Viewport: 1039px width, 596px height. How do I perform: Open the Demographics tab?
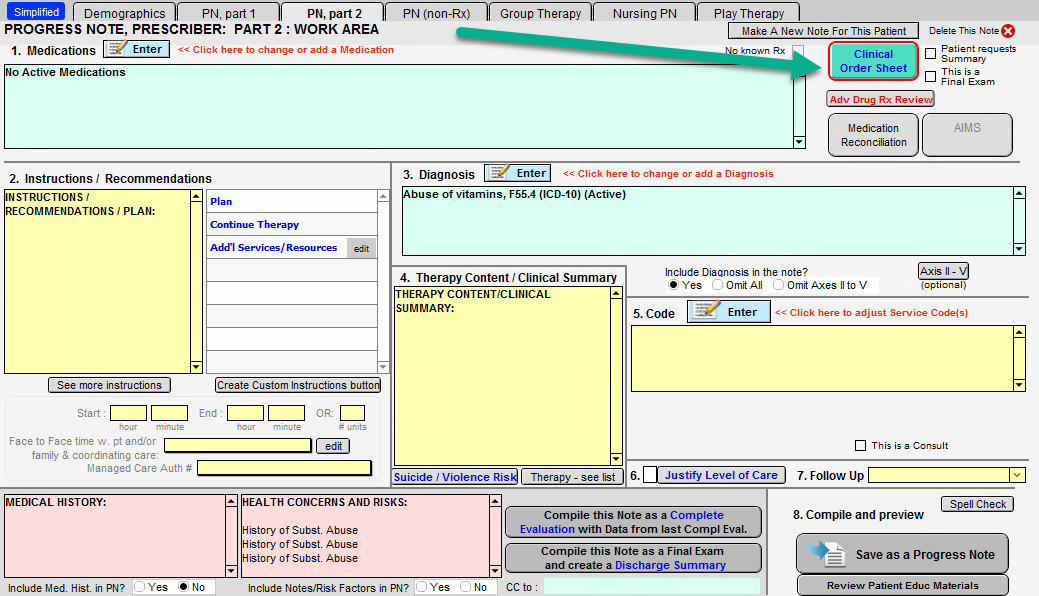(124, 13)
